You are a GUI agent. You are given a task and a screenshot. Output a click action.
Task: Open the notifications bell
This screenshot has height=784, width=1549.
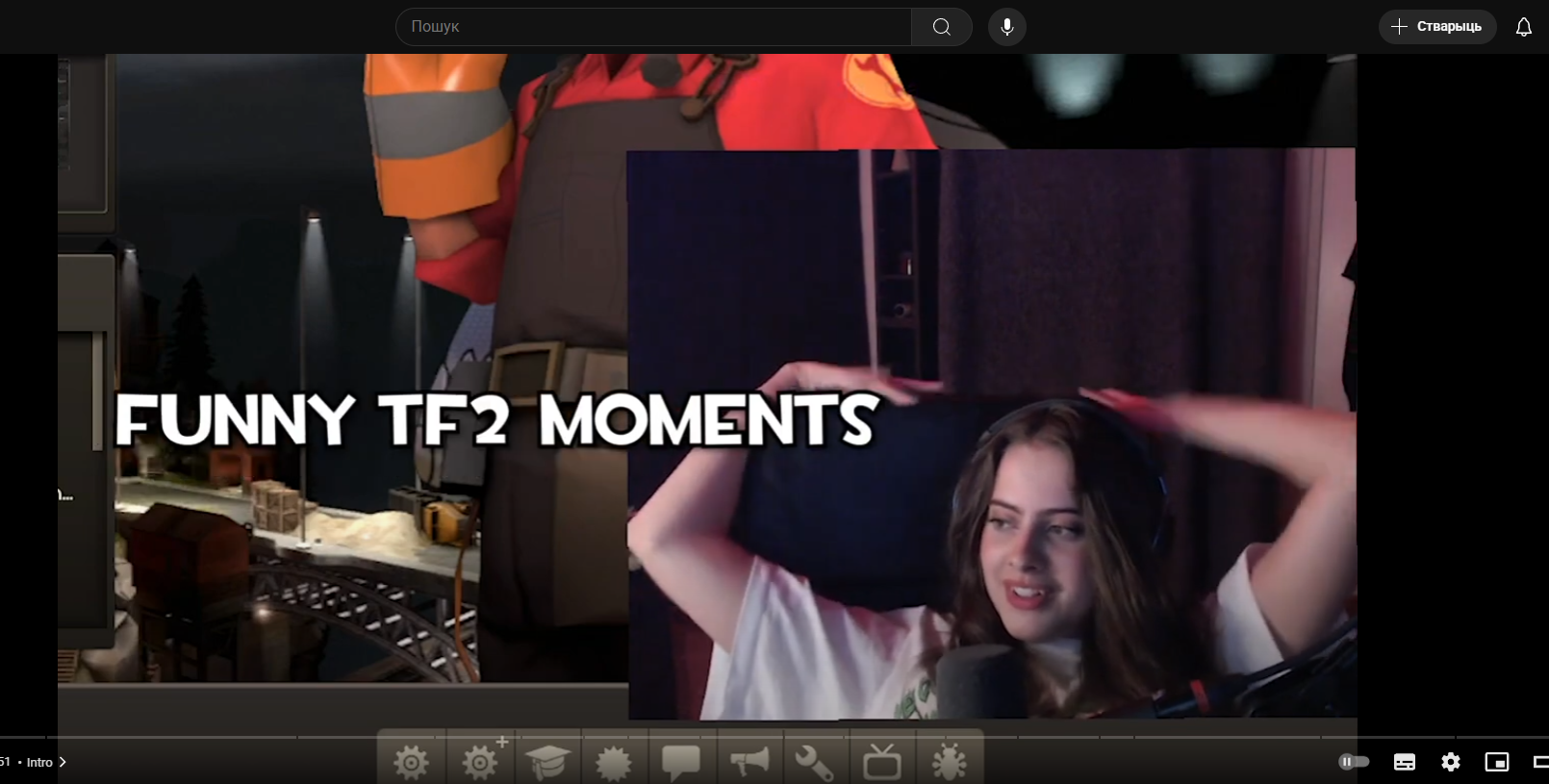click(1524, 27)
